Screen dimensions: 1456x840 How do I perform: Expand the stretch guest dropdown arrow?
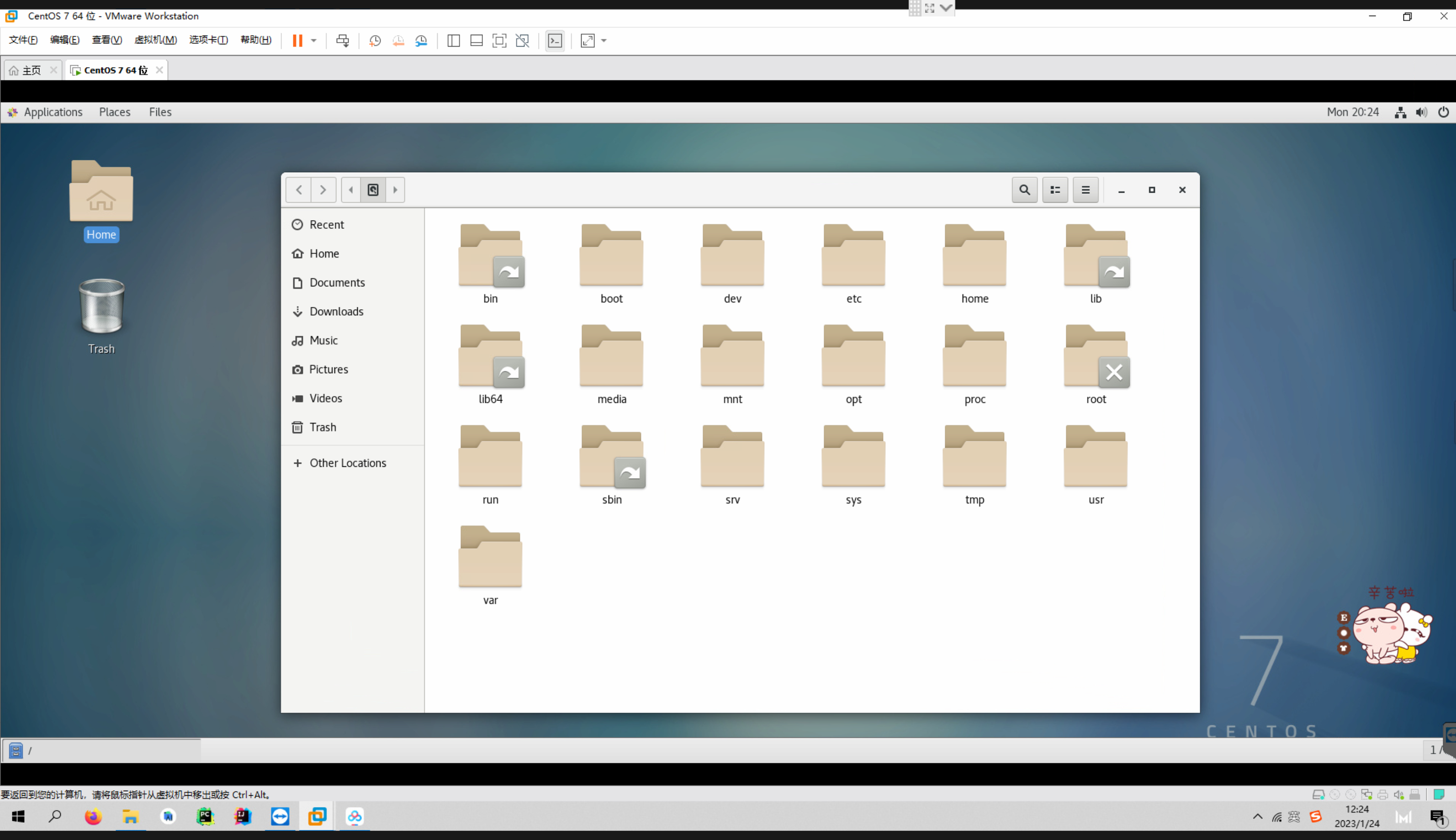tap(604, 40)
